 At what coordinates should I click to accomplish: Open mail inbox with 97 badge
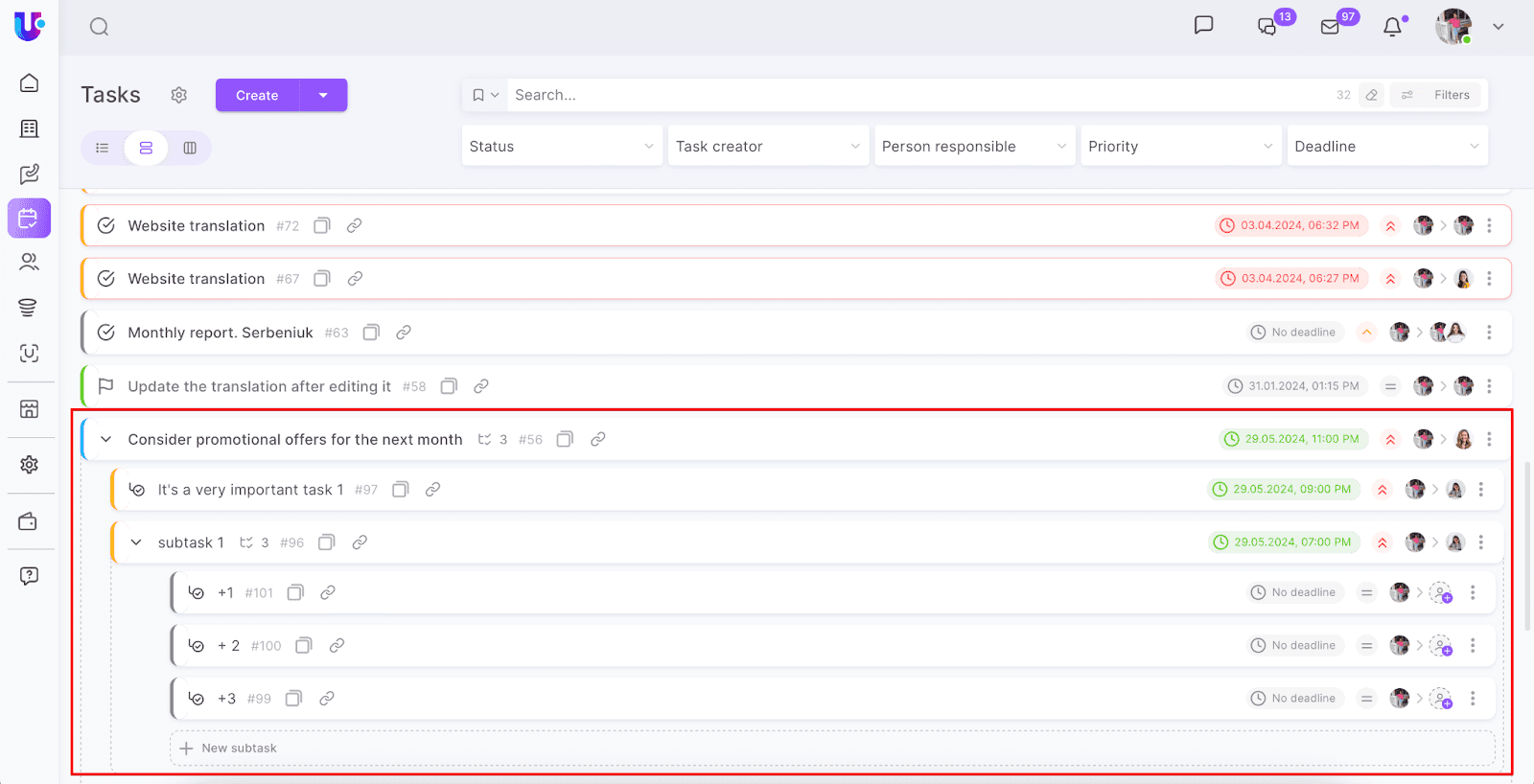pos(1331,27)
